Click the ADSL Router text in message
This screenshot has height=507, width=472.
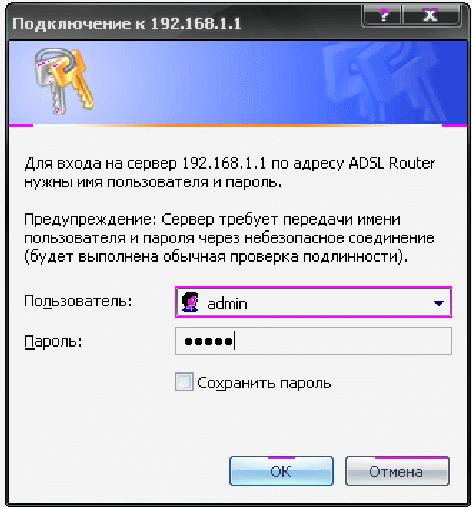coord(392,163)
